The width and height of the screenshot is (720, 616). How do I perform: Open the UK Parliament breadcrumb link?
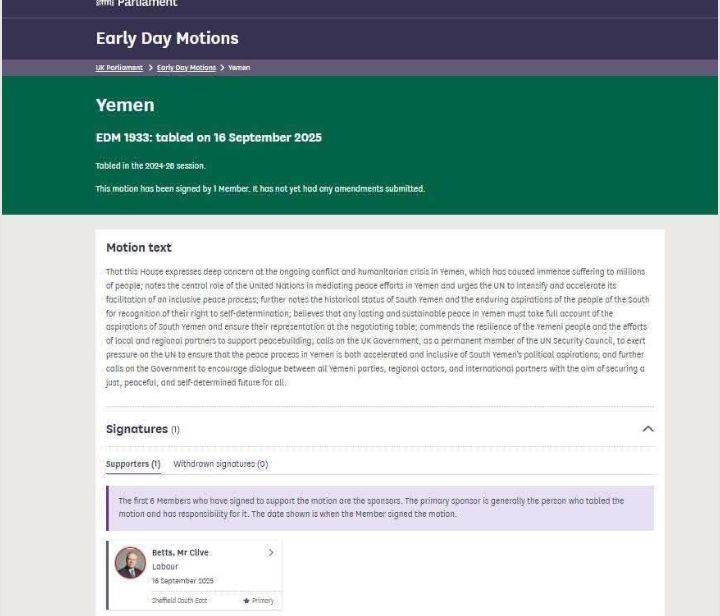click(x=119, y=68)
